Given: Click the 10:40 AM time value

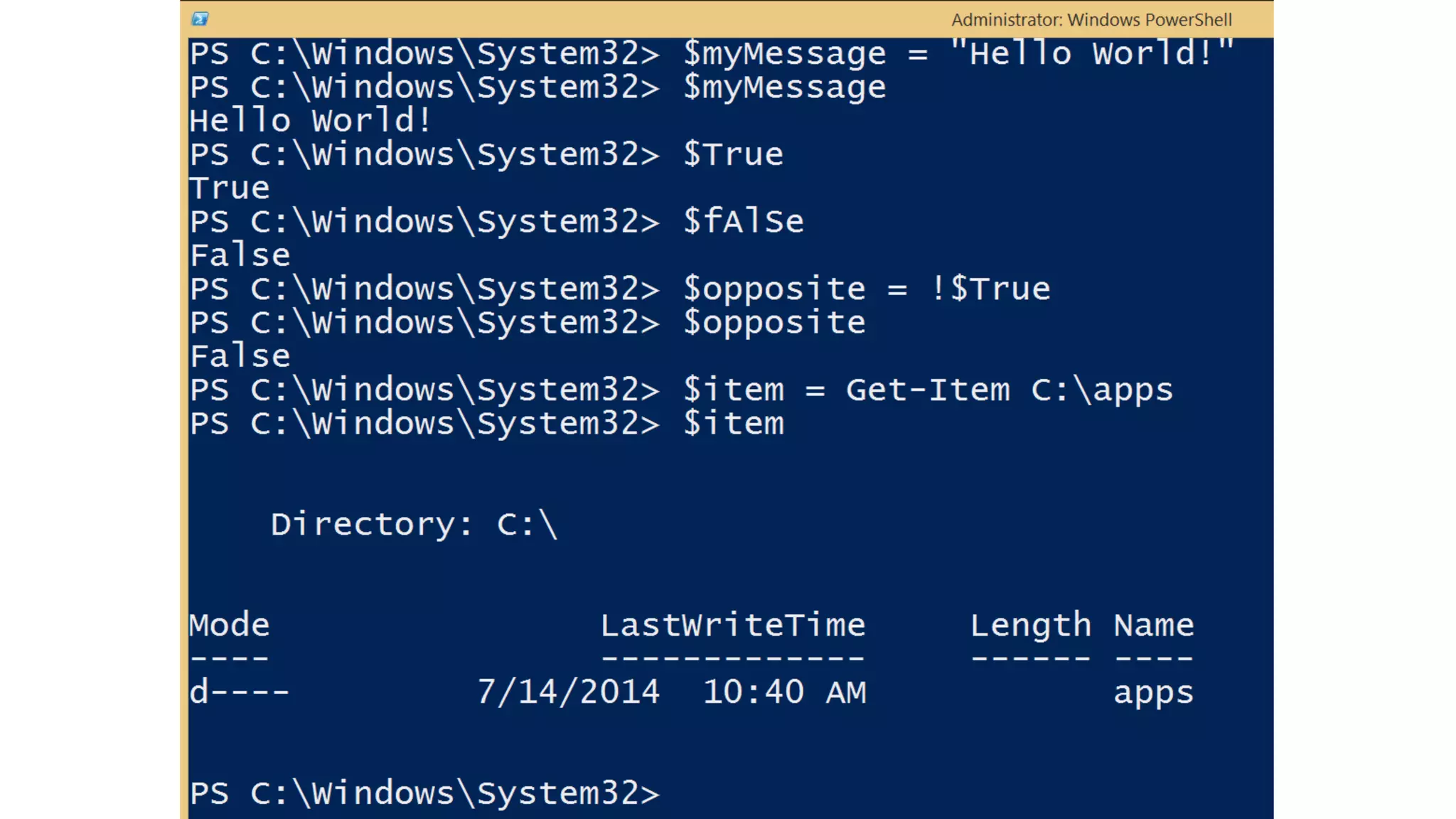Looking at the screenshot, I should (x=784, y=692).
